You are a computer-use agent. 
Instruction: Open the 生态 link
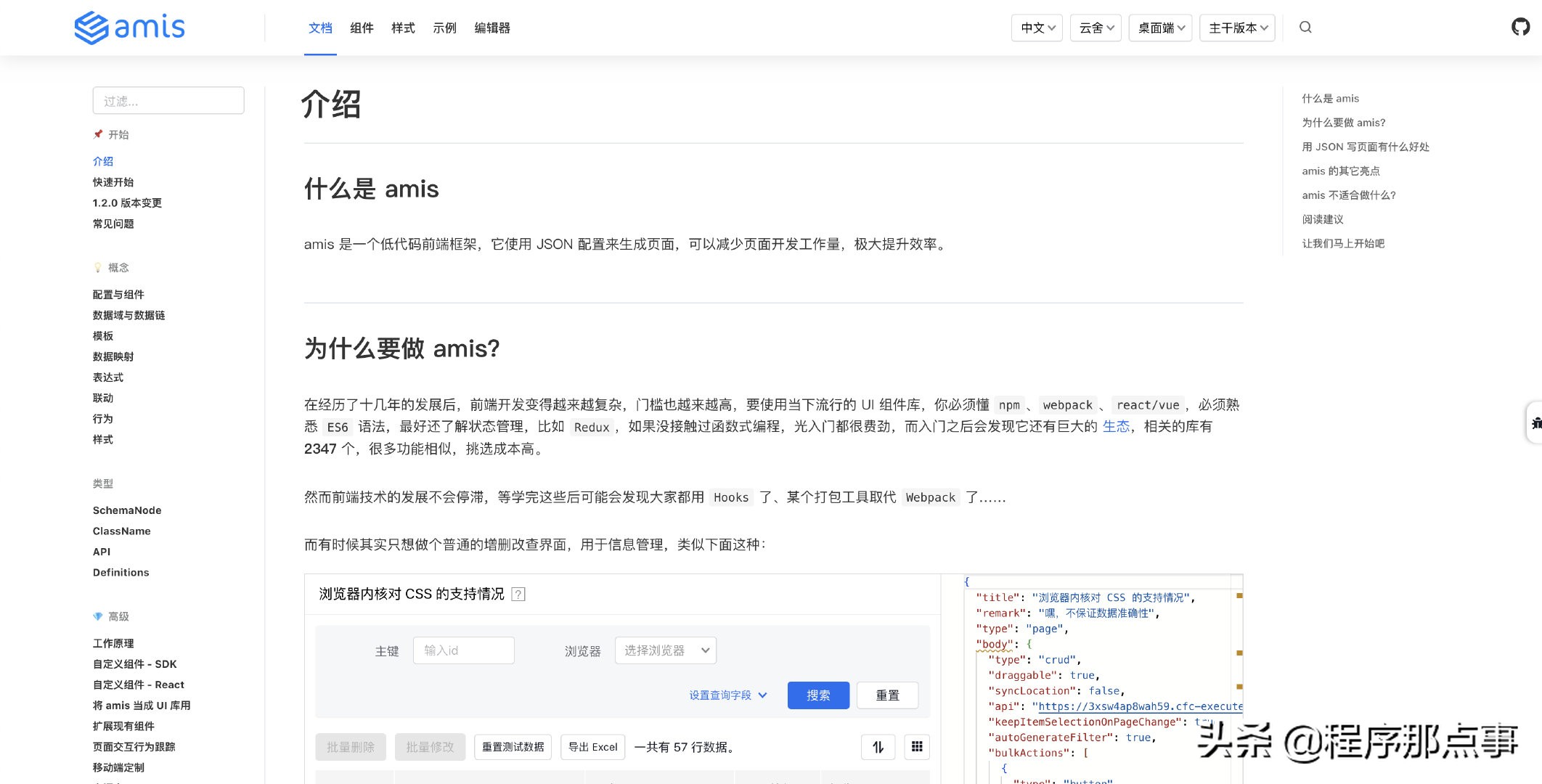pyautogui.click(x=1116, y=427)
